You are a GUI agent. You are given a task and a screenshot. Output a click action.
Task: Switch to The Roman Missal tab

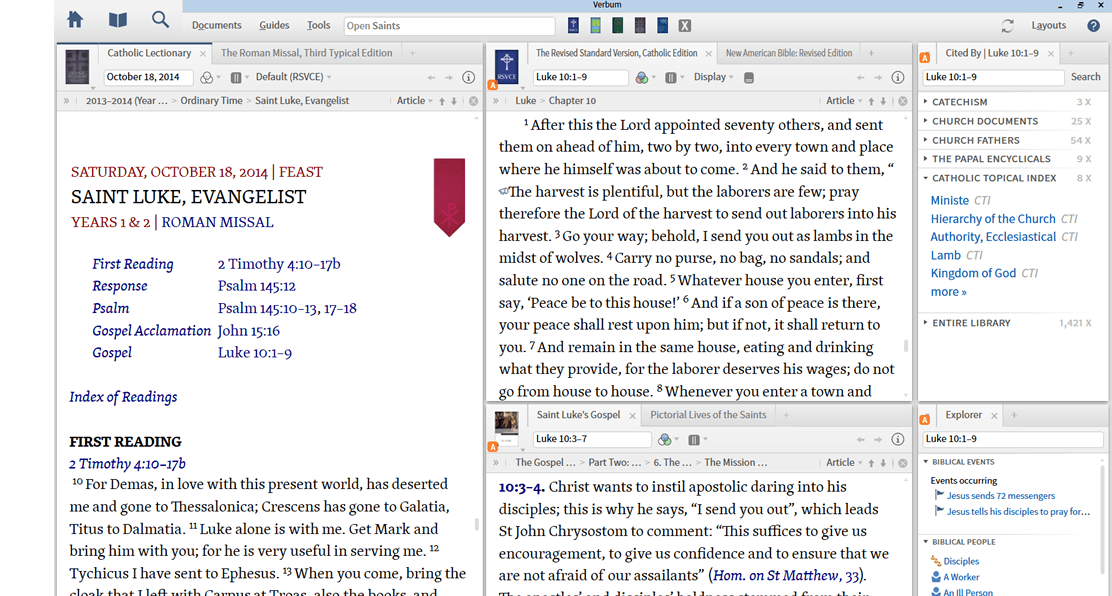pos(306,53)
